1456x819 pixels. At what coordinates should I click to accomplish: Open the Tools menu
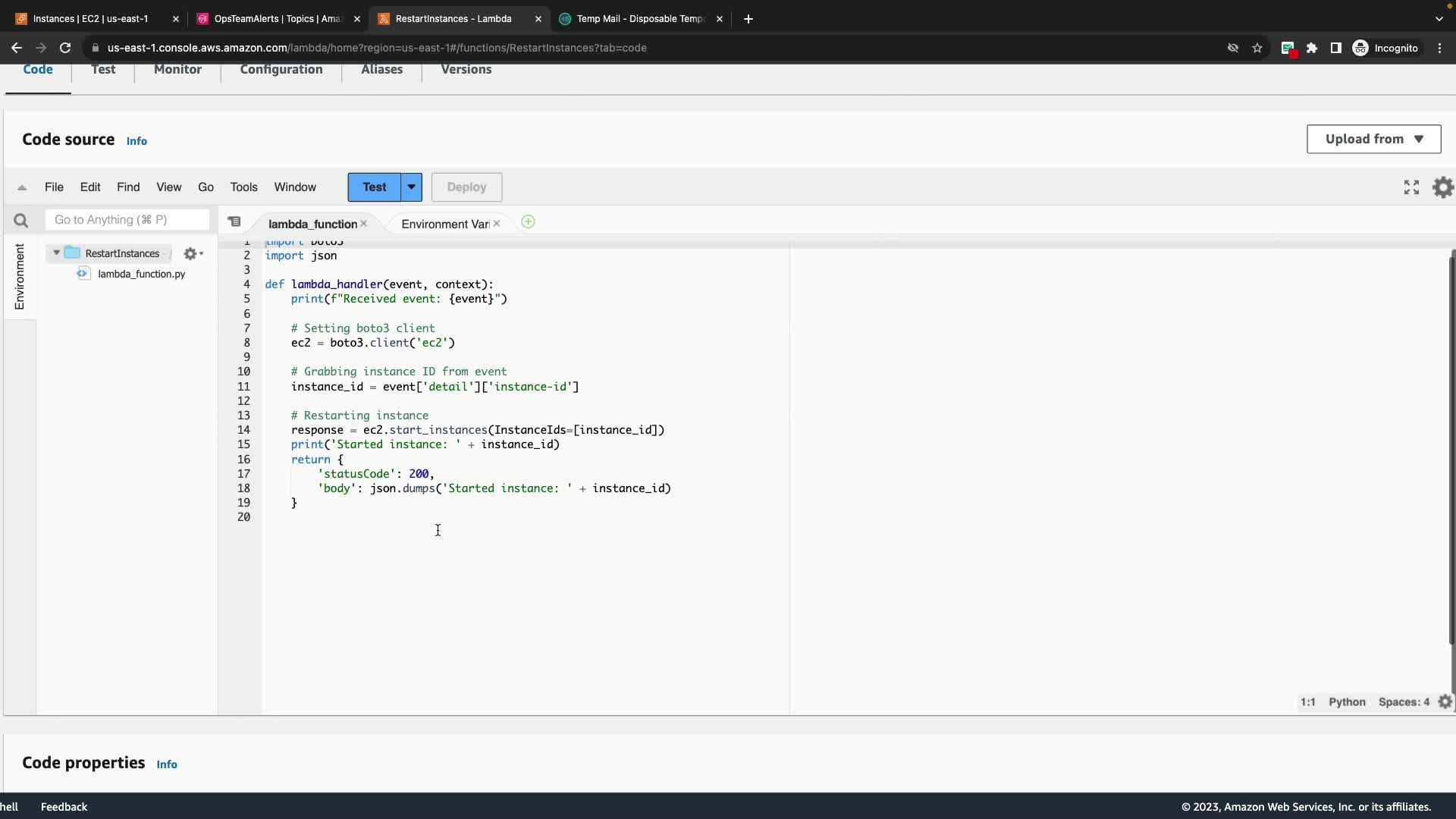pyautogui.click(x=243, y=187)
